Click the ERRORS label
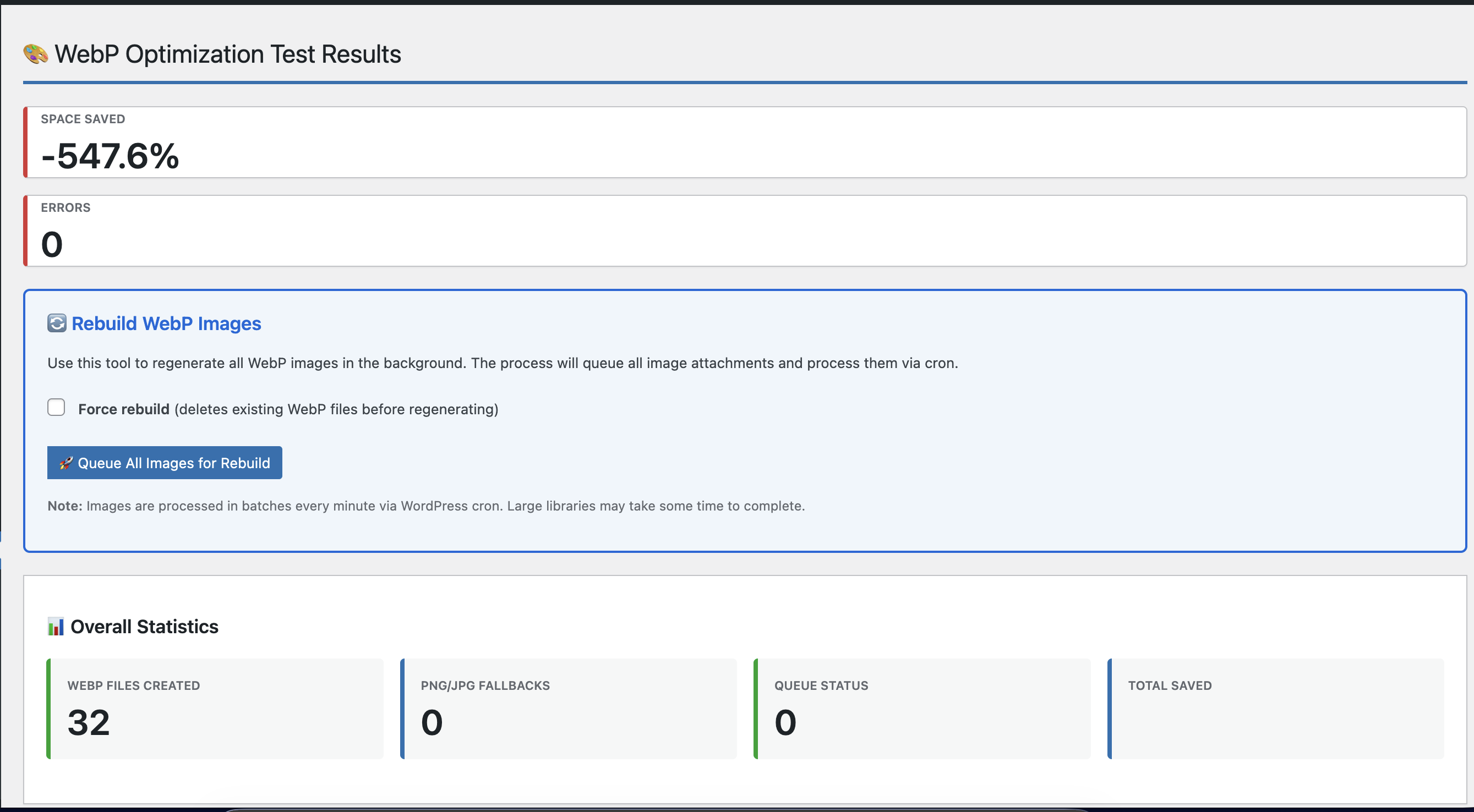The height and width of the screenshot is (812, 1474). pyautogui.click(x=66, y=207)
